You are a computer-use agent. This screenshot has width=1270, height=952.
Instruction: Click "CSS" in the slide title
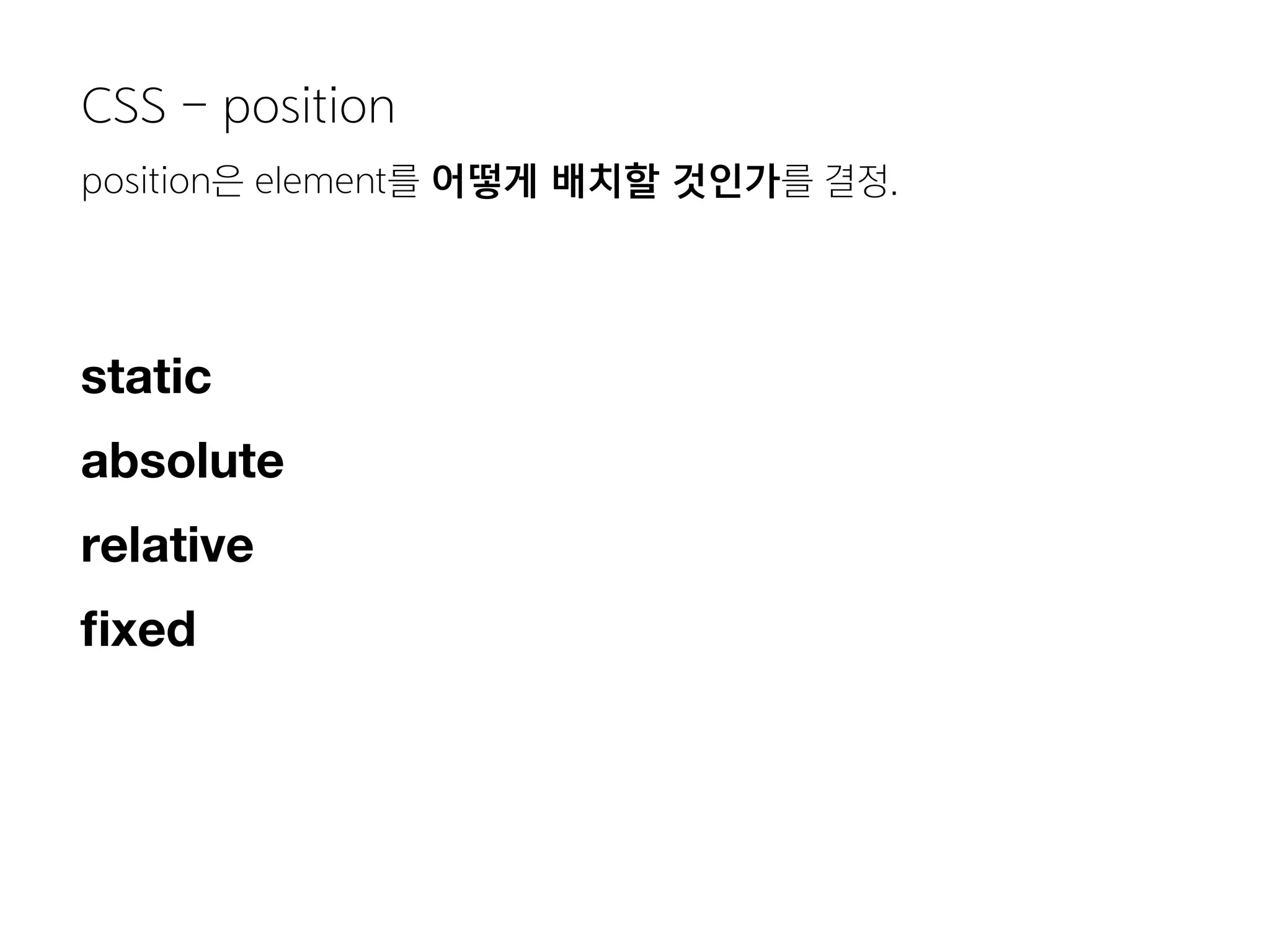pos(123,106)
